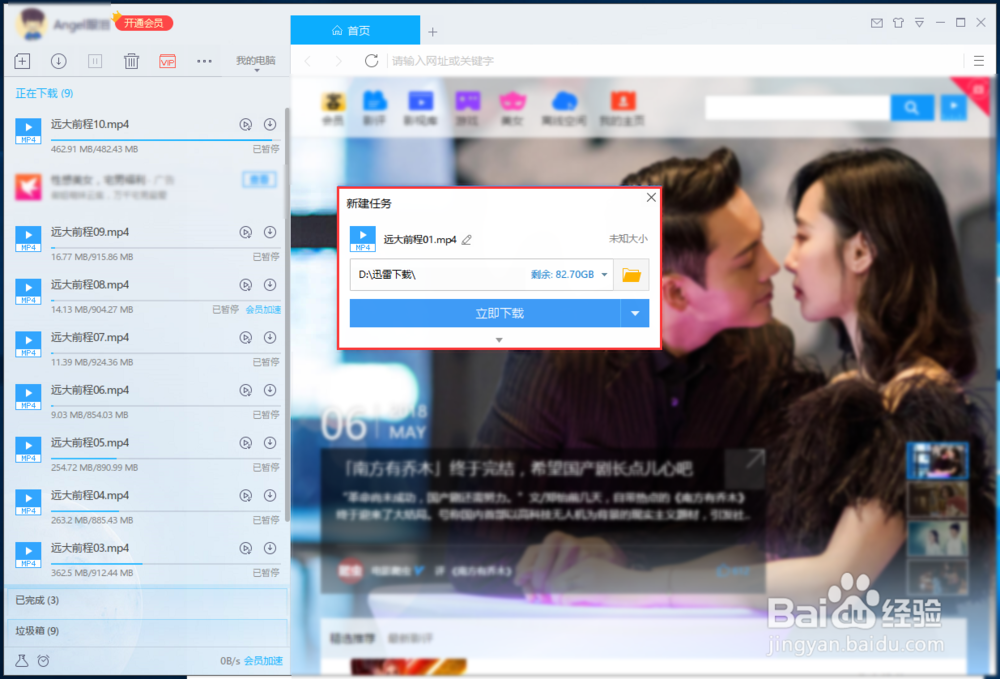Close the 新建任务 dialog
Screen dimensions: 1000x679
pyautogui.click(x=651, y=198)
